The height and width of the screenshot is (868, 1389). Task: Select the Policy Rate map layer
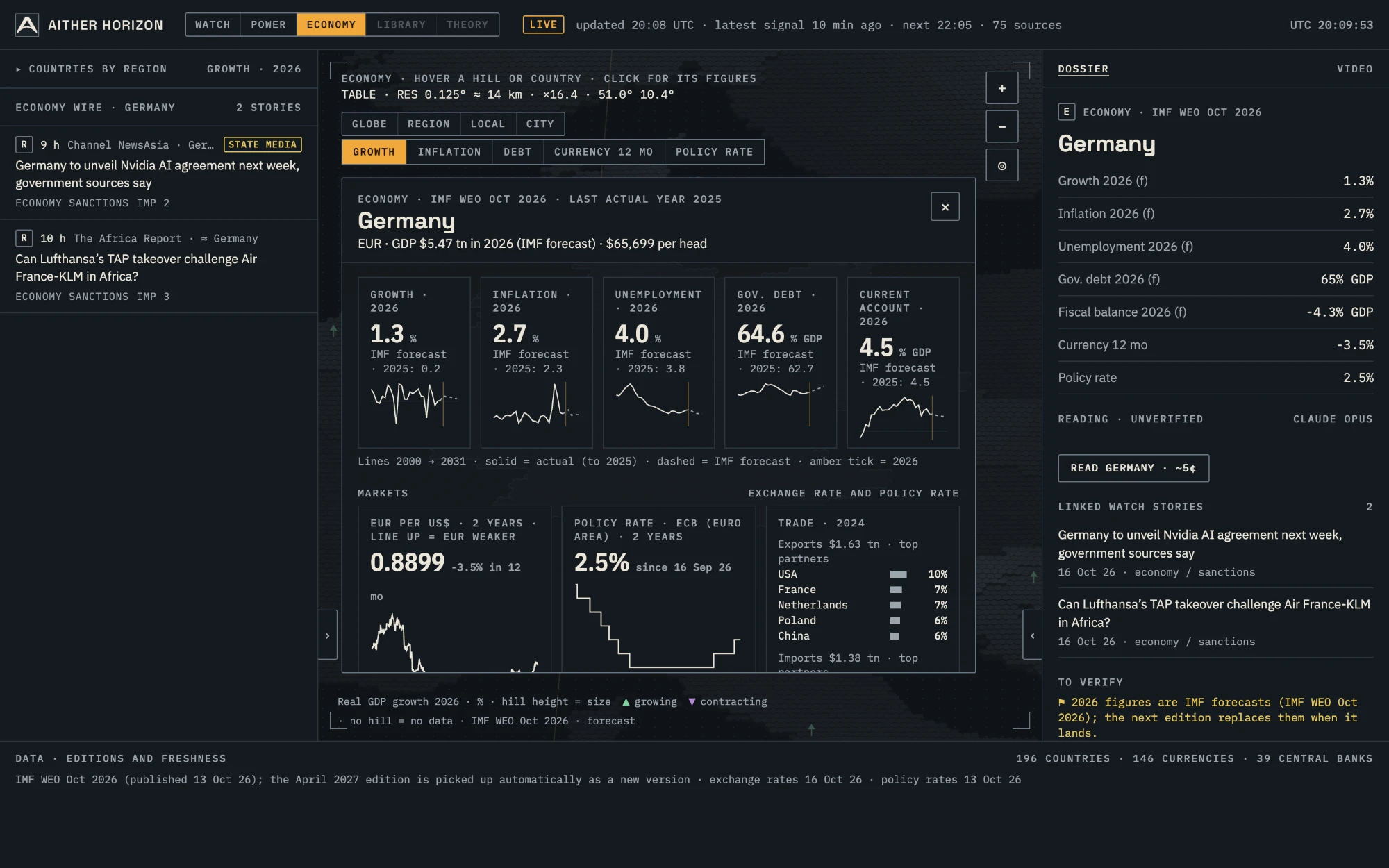[x=715, y=151]
